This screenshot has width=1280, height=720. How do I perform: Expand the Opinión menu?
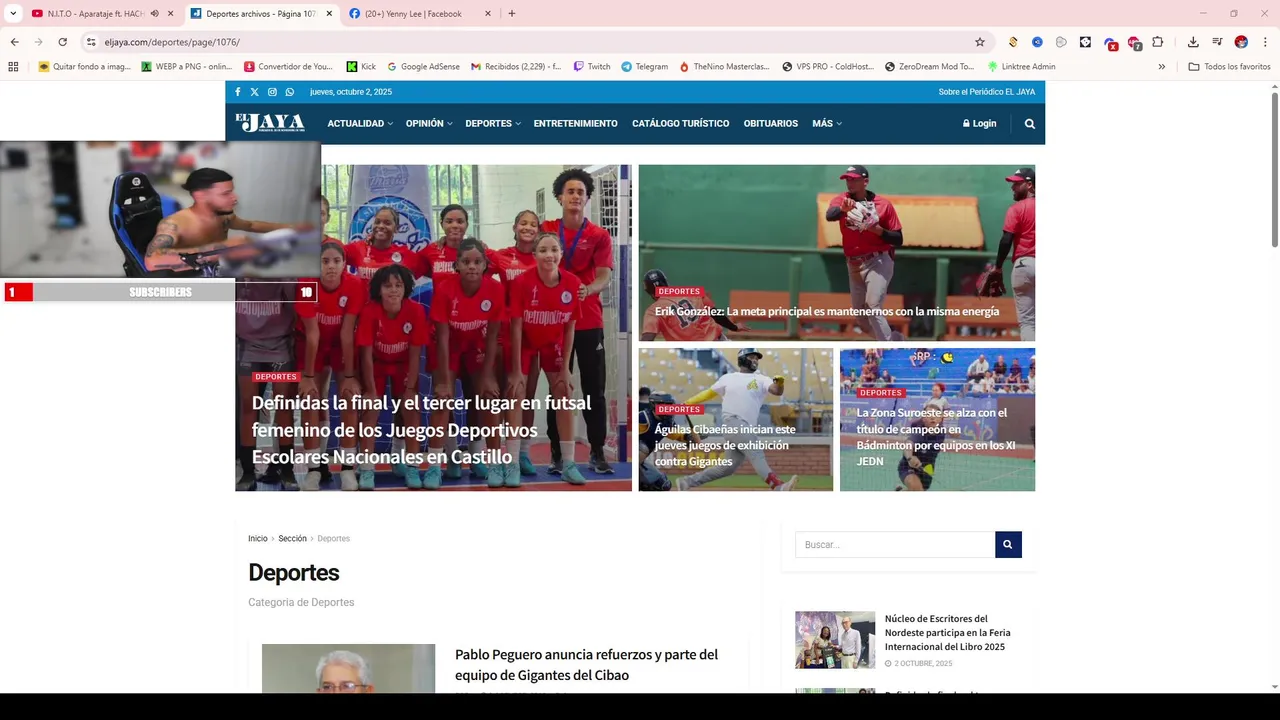pyautogui.click(x=429, y=124)
